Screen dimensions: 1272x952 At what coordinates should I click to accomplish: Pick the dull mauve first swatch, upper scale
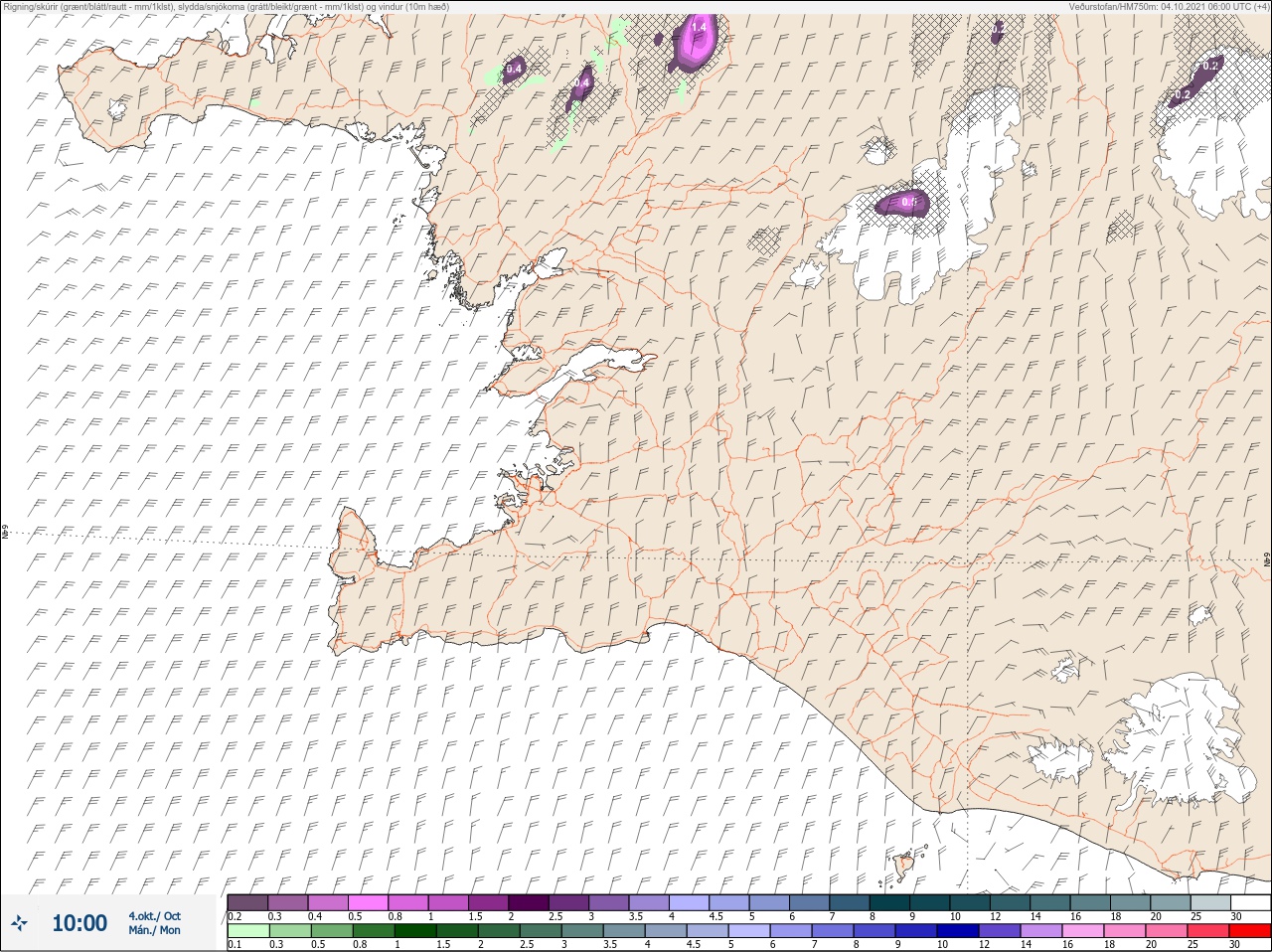[x=248, y=902]
